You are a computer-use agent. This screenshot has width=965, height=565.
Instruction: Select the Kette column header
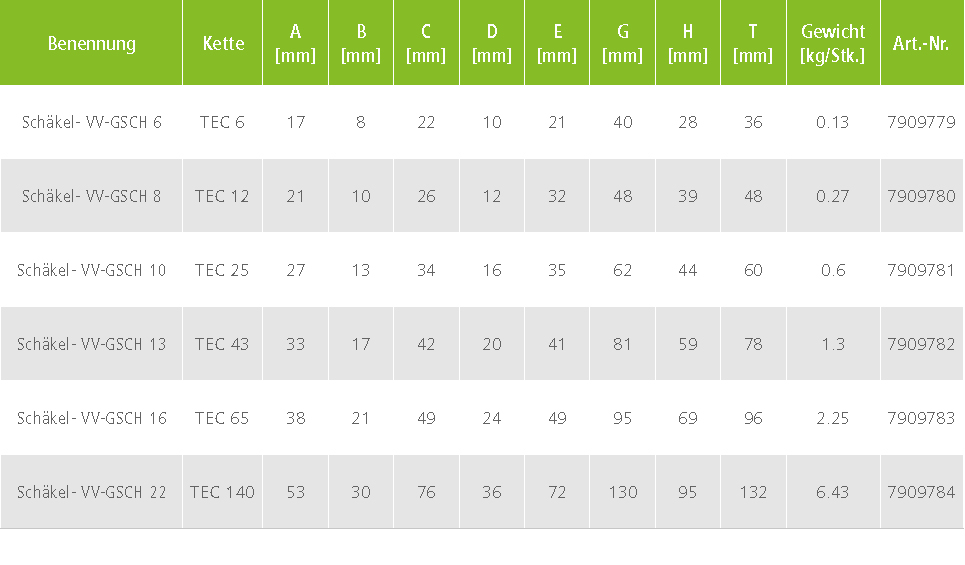click(223, 43)
